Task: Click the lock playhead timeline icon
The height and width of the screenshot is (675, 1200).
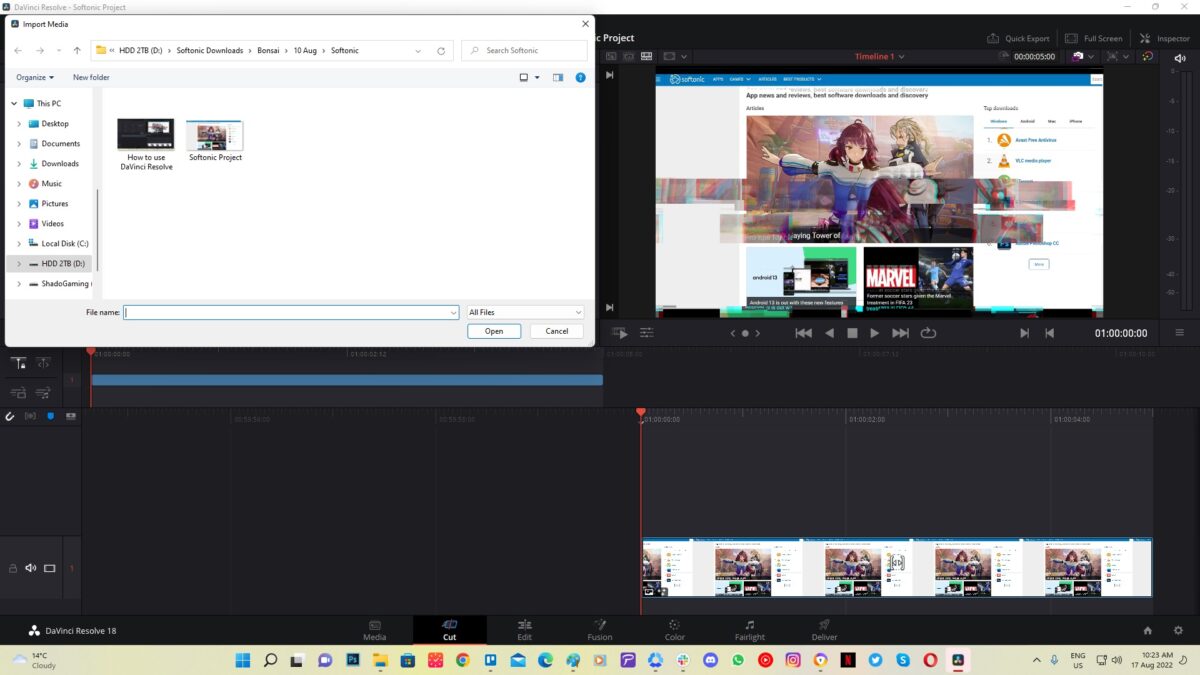Action: pos(20,363)
